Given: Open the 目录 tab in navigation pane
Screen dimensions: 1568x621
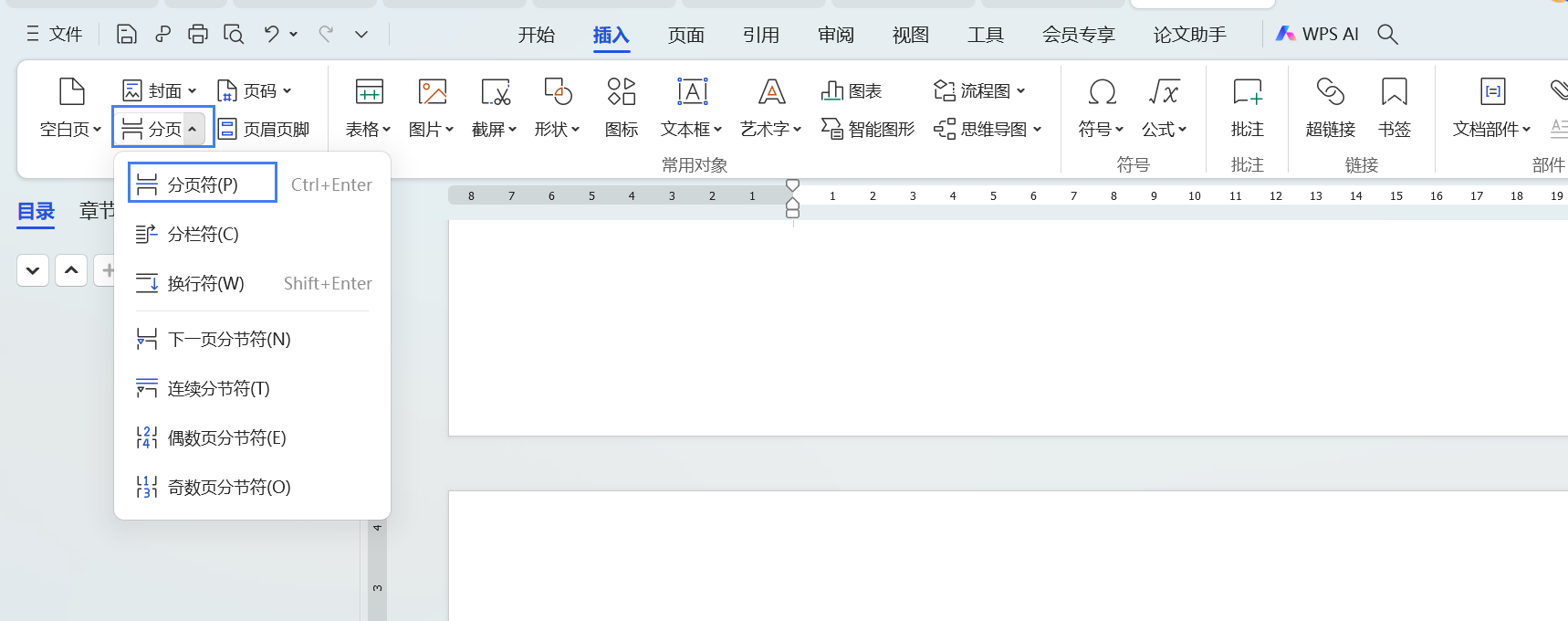Looking at the screenshot, I should click(37, 211).
